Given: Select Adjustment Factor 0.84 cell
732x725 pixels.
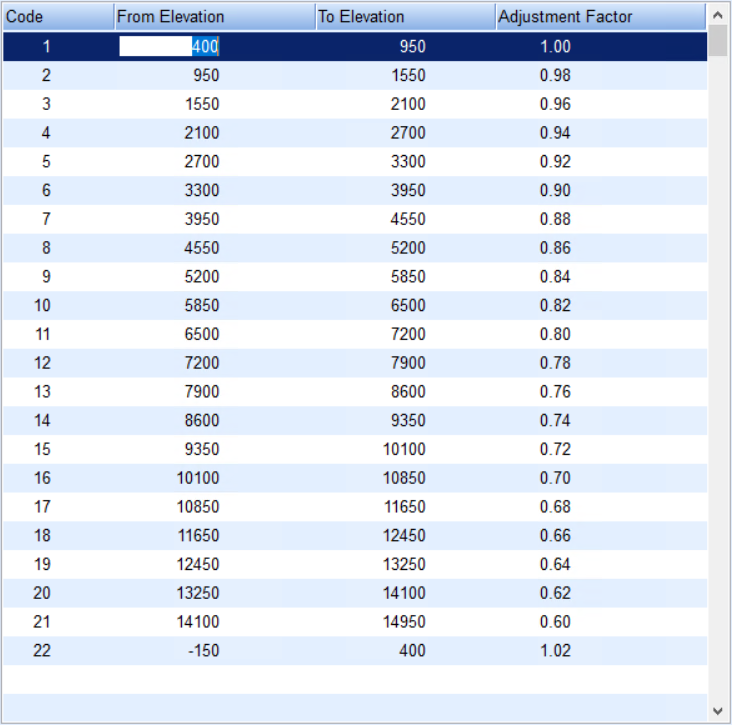Looking at the screenshot, I should (x=555, y=276).
